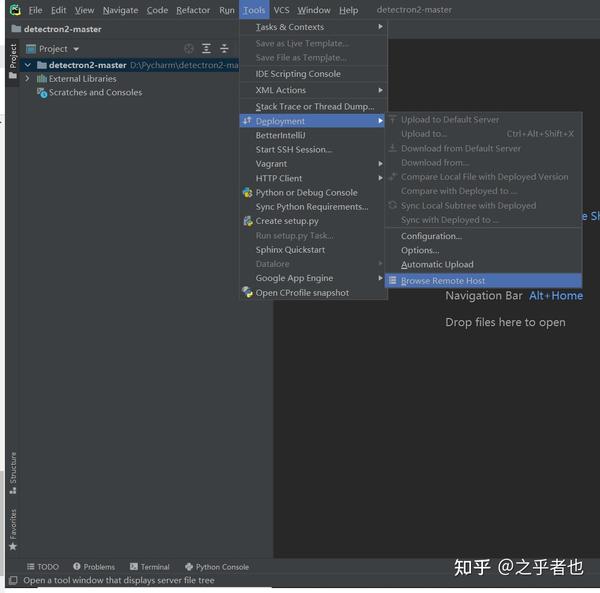
Task: Open the File menu
Action: coord(35,10)
